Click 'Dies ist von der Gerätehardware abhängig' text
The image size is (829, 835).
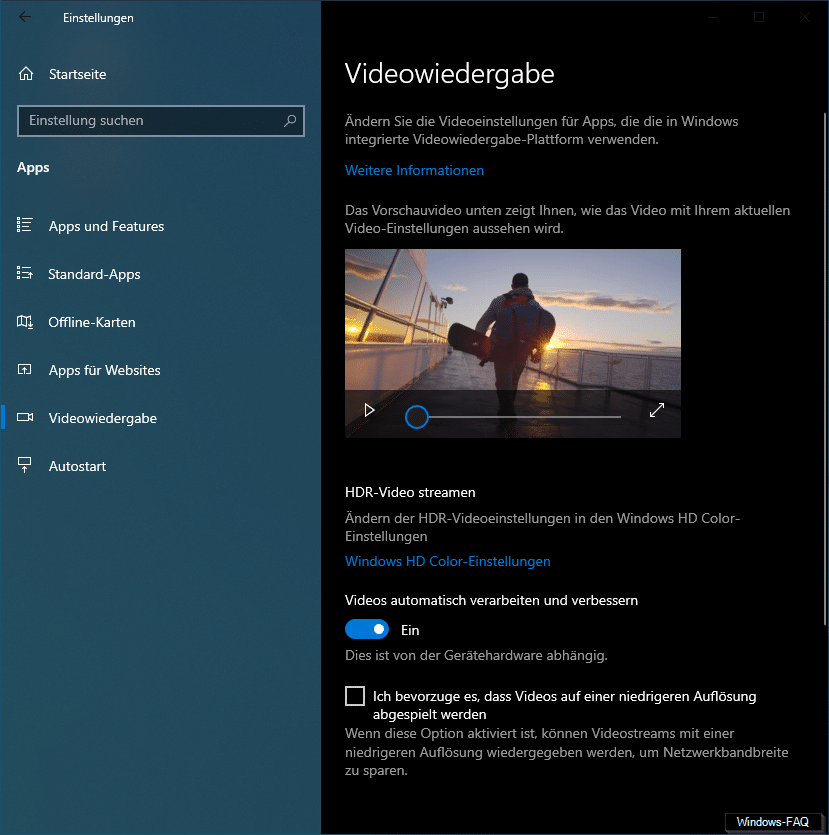pos(476,655)
